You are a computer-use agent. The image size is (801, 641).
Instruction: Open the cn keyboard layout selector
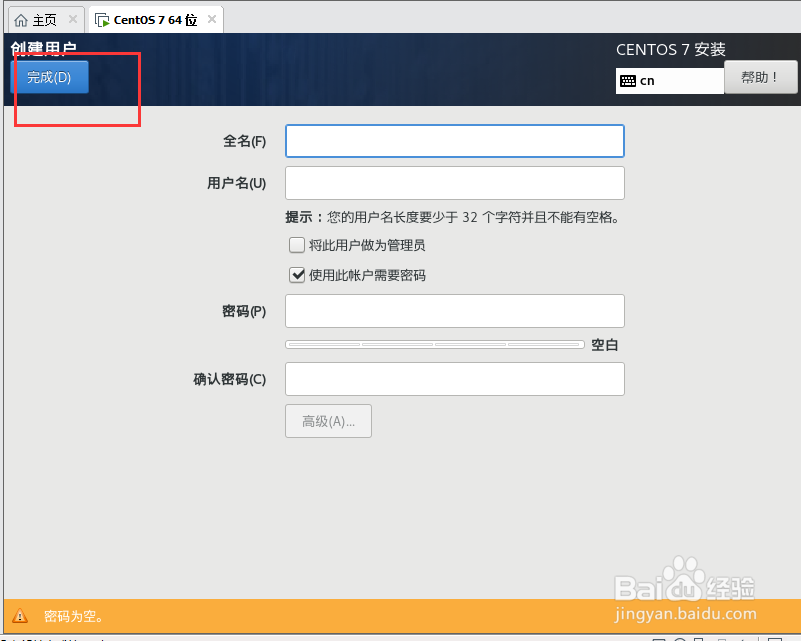[670, 79]
